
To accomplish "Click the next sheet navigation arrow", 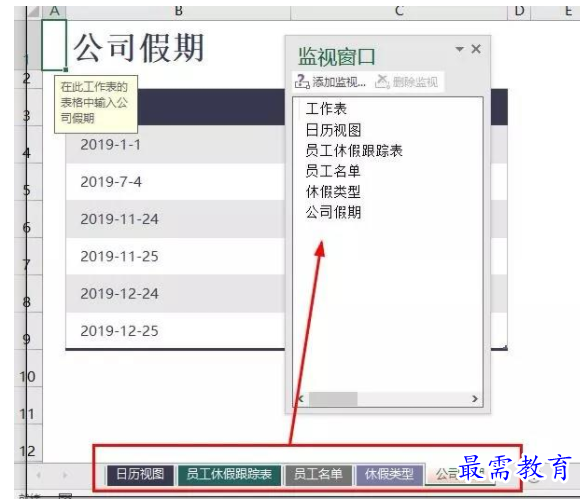I will 65,475.
